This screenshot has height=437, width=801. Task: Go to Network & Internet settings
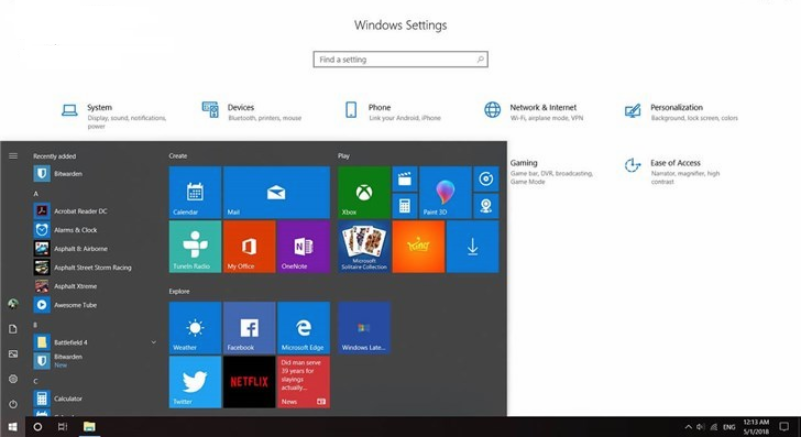pos(542,111)
